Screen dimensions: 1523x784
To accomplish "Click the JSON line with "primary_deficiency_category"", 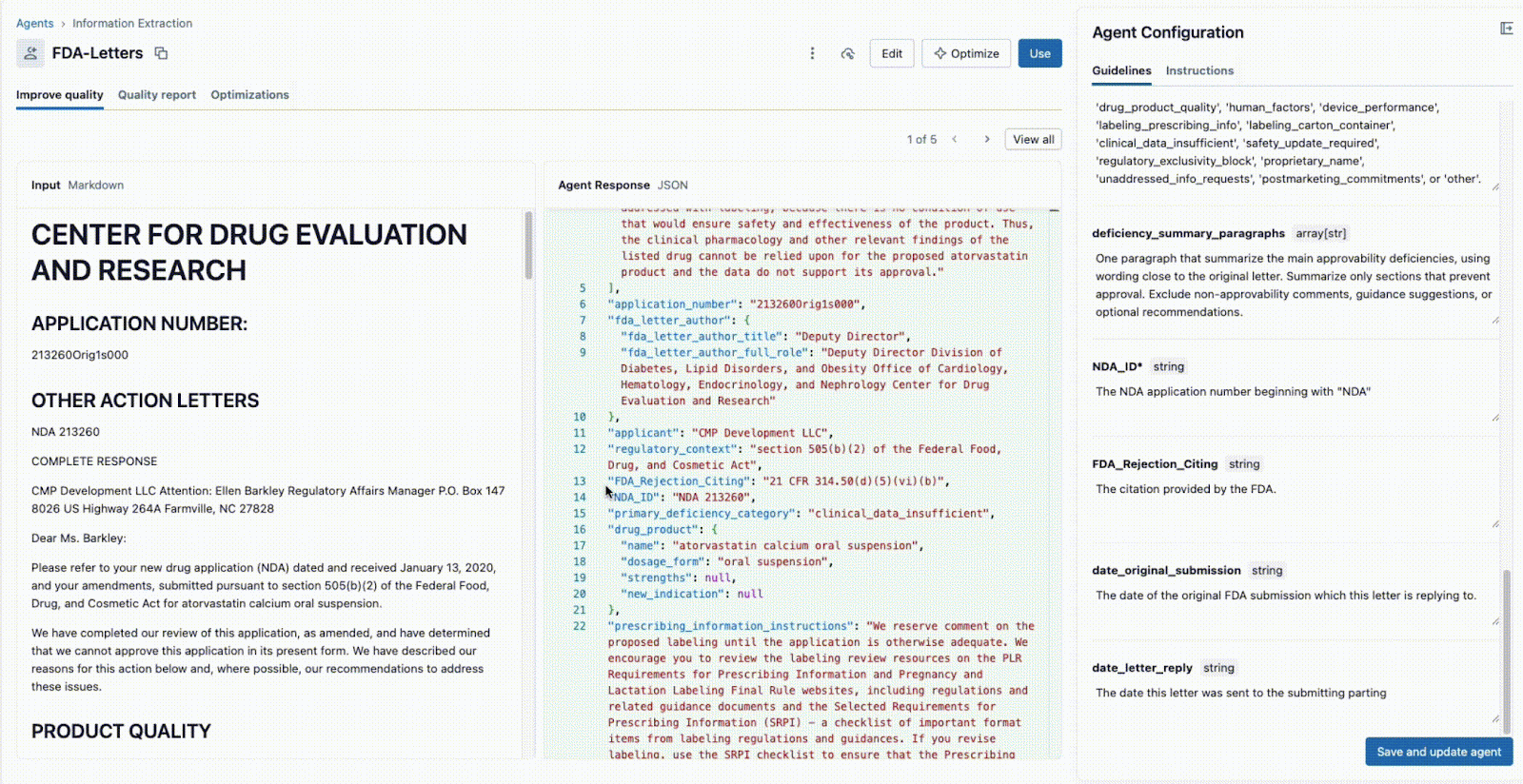I will pyautogui.click(x=801, y=514).
